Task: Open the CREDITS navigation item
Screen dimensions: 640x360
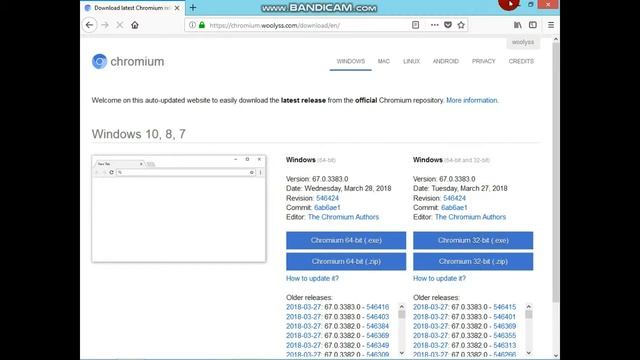Action: tap(521, 61)
